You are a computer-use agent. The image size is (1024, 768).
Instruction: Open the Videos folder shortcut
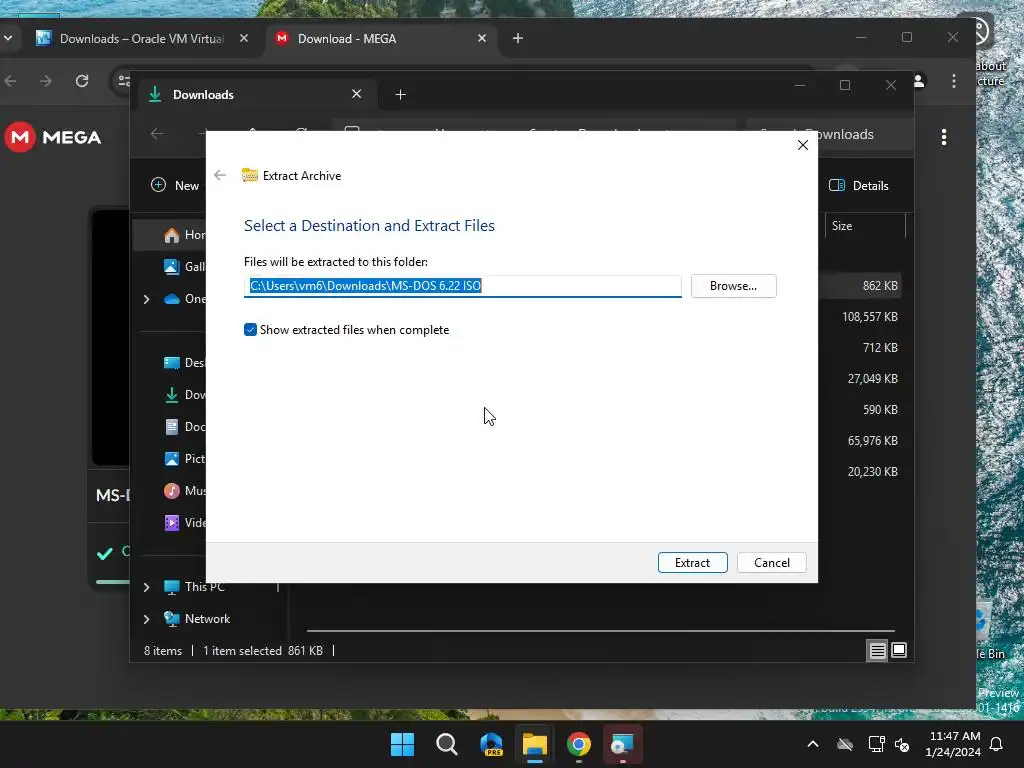185,522
